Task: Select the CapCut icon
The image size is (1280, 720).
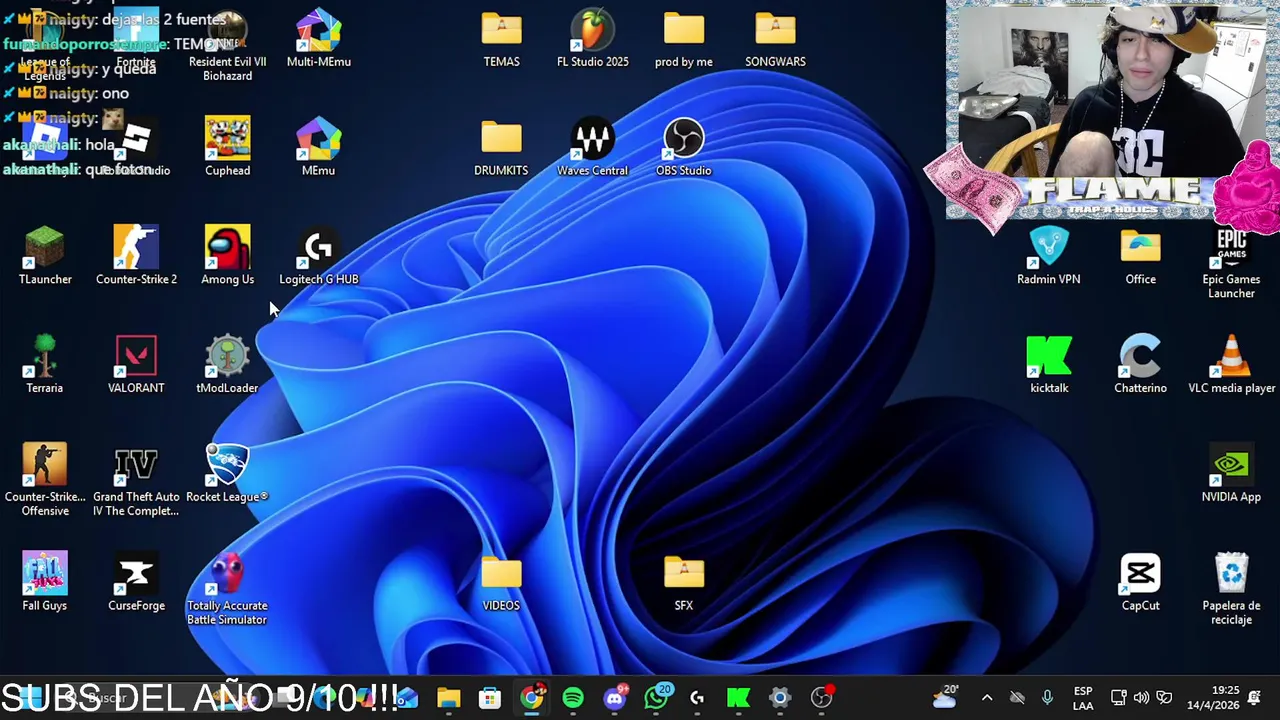Action: [1140, 582]
